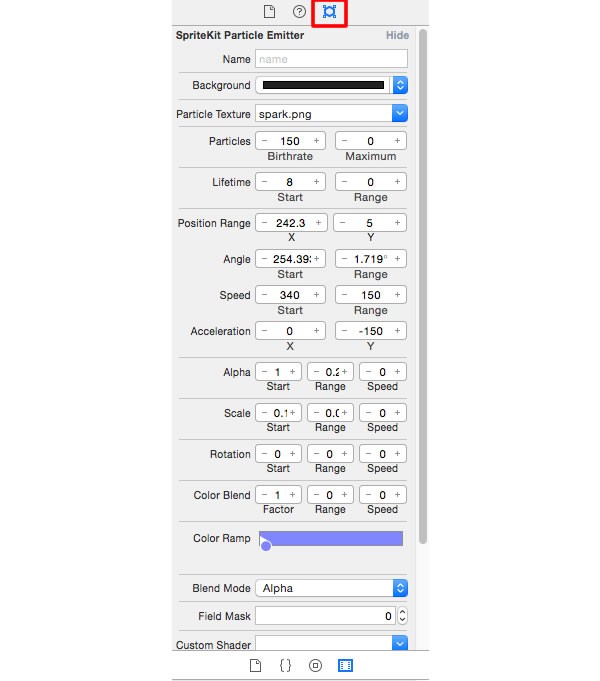Decrease the Acceleration Y value

tap(344, 331)
